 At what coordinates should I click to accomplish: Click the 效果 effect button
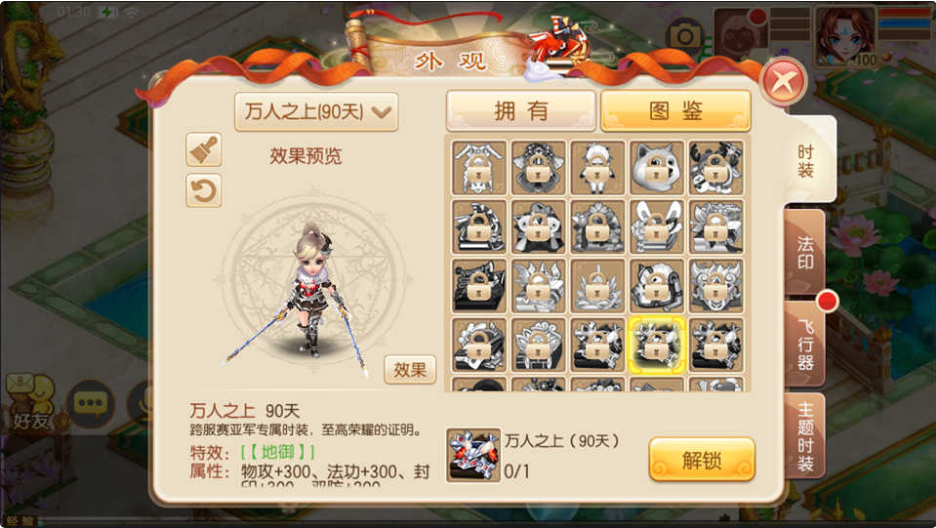[410, 369]
